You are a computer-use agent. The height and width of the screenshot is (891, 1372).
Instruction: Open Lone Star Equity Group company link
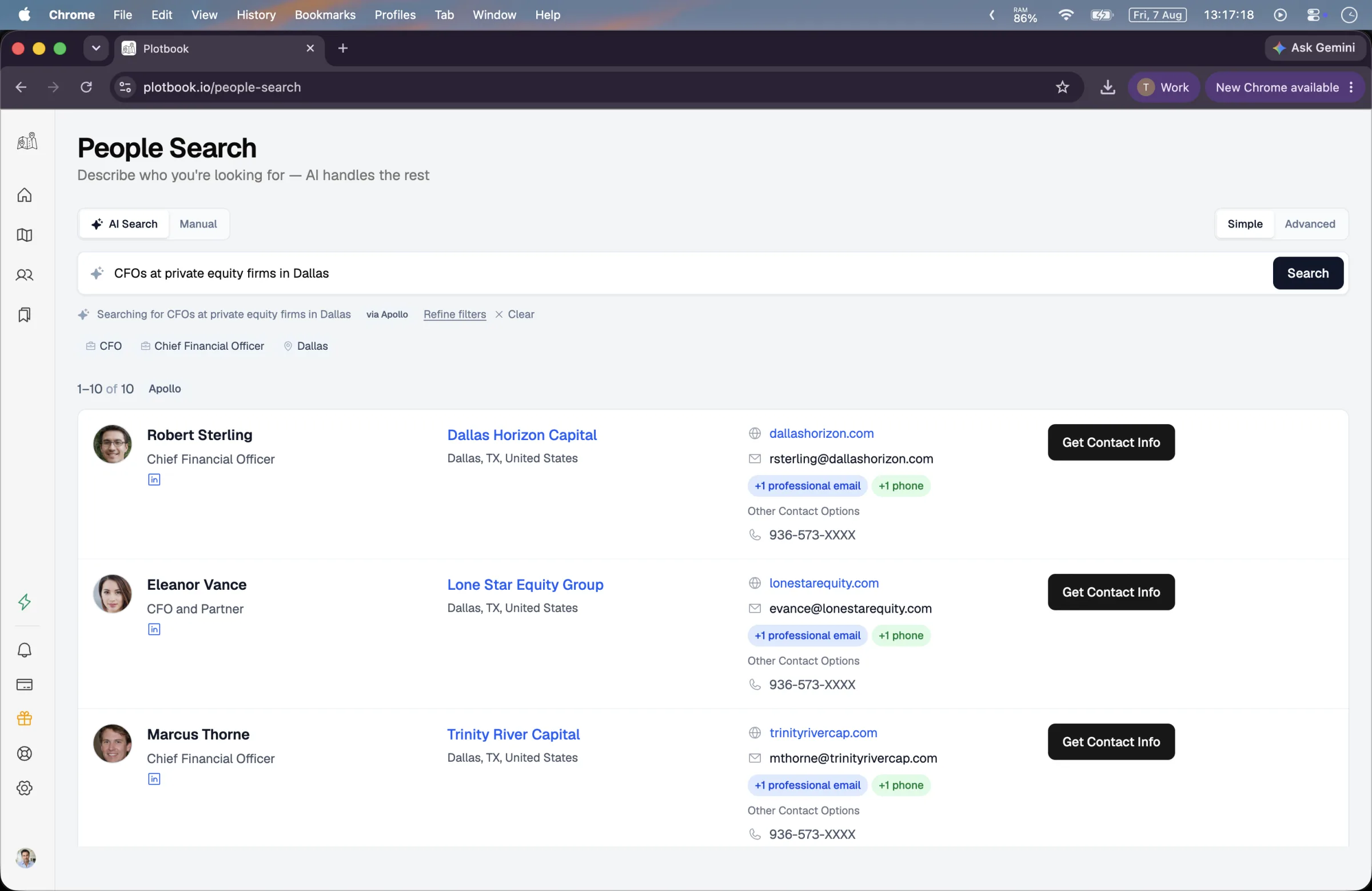tap(525, 585)
